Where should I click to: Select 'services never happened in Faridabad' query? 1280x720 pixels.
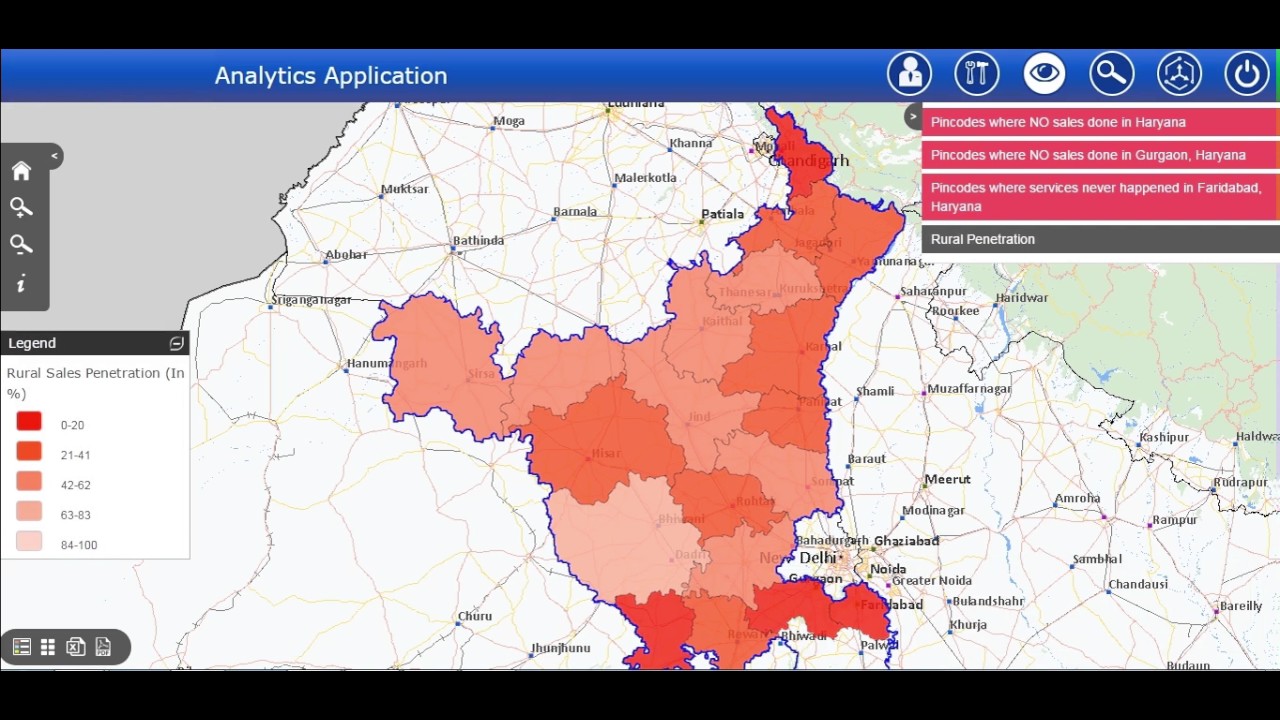1100,197
